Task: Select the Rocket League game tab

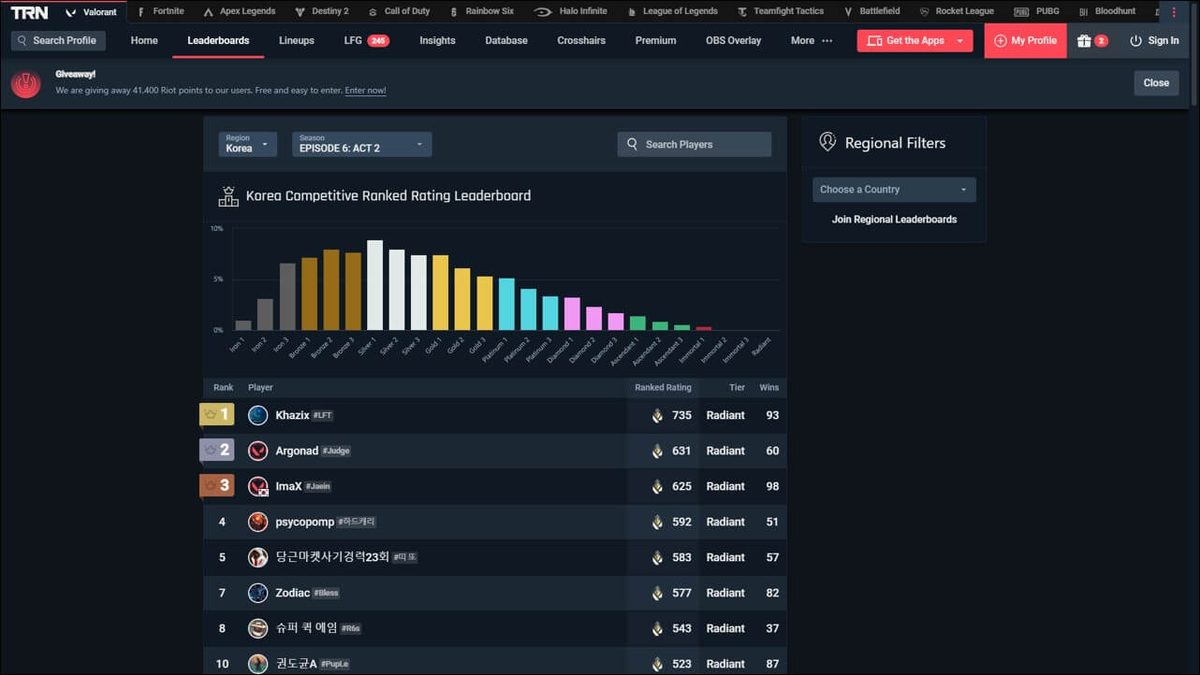Action: (956, 12)
